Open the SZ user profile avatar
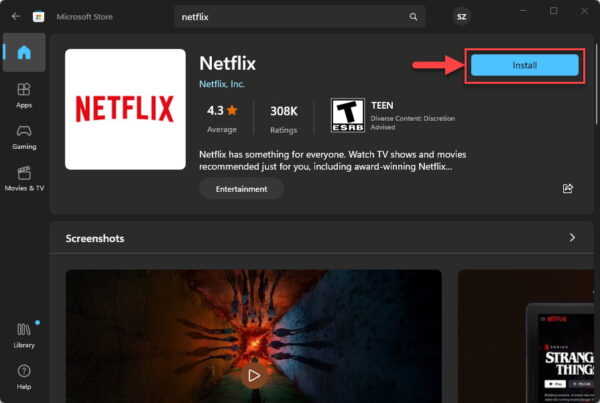Image resolution: width=600 pixels, height=403 pixels. pyautogui.click(x=461, y=17)
